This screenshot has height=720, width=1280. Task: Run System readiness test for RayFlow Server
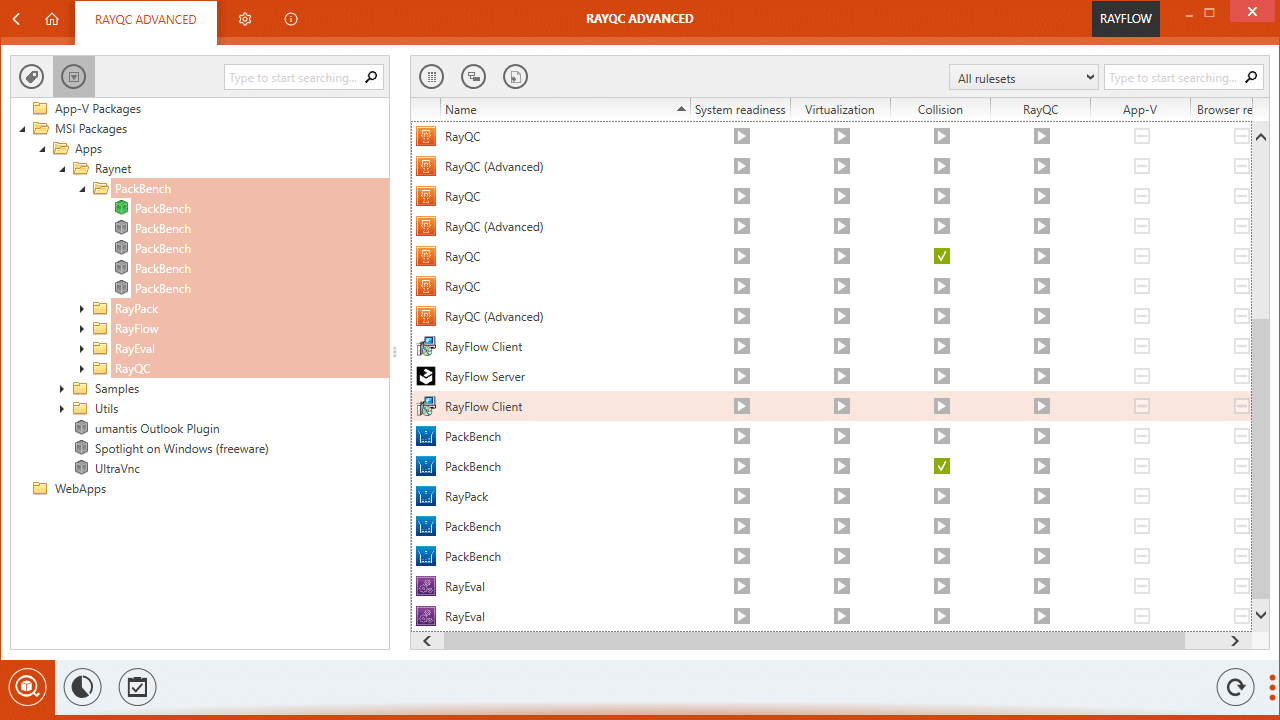tap(741, 377)
